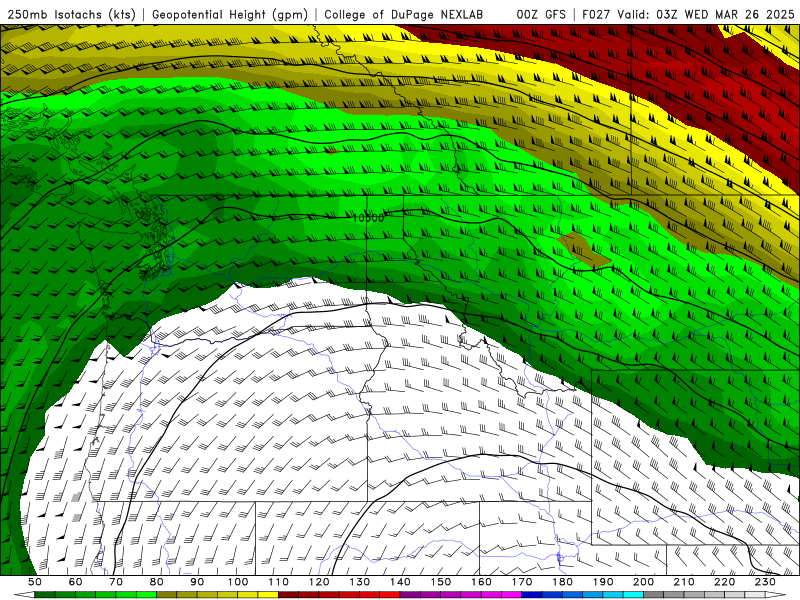This screenshot has height=600, width=800.
Task: Click the '200' legend label
Action: click(643, 582)
